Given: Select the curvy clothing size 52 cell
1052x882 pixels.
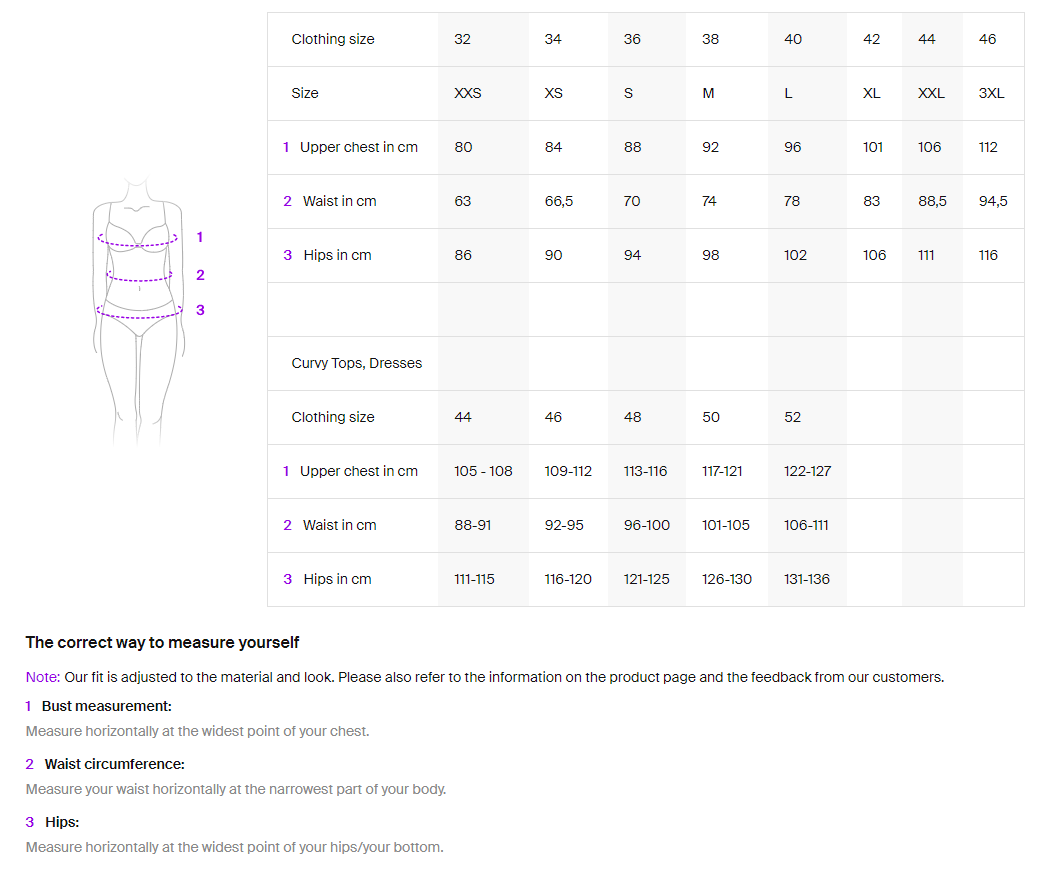Looking at the screenshot, I should coord(792,417).
